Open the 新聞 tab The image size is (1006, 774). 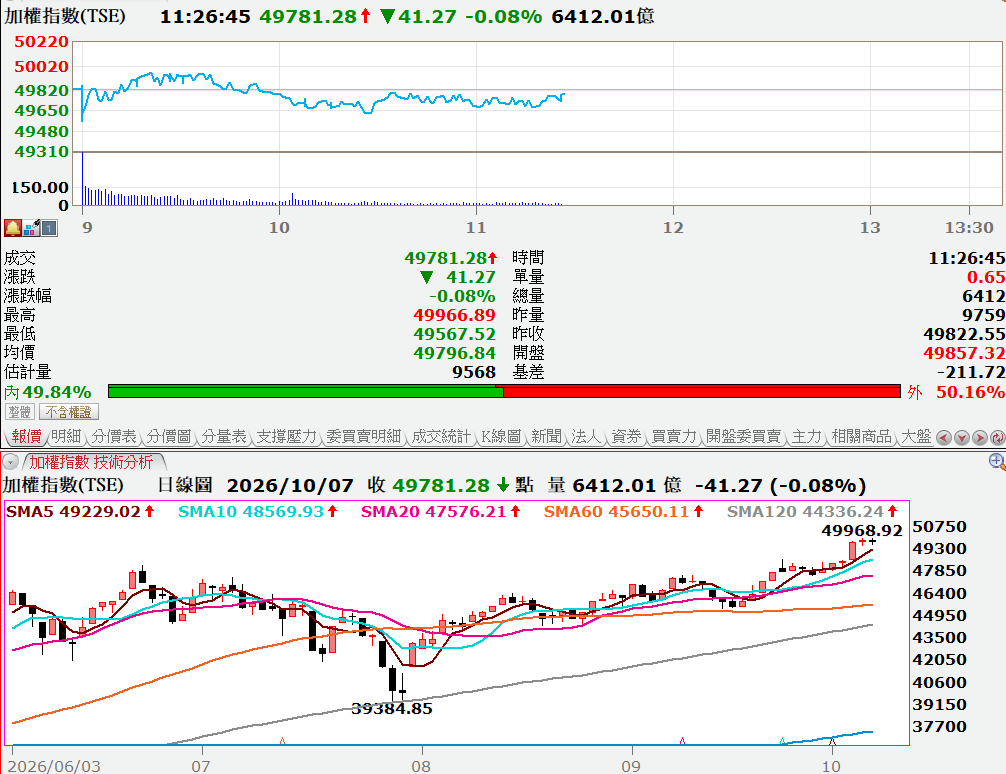(547, 436)
